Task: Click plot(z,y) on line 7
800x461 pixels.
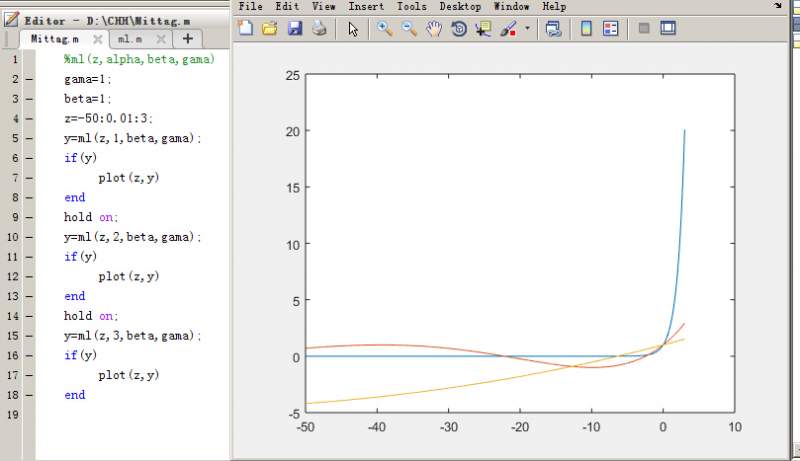Action: (129, 177)
